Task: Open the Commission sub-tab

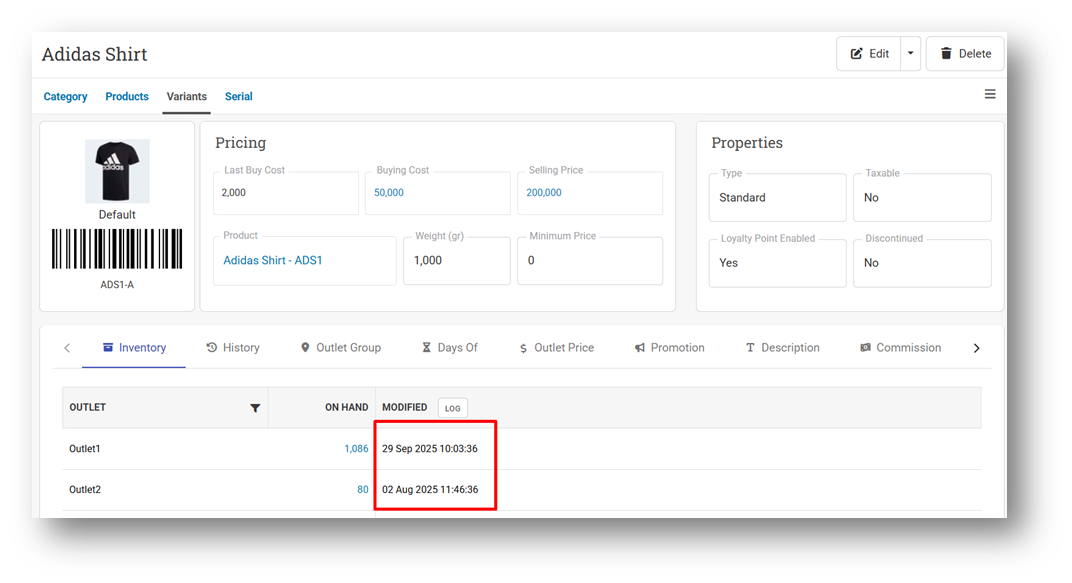Action: (x=900, y=348)
